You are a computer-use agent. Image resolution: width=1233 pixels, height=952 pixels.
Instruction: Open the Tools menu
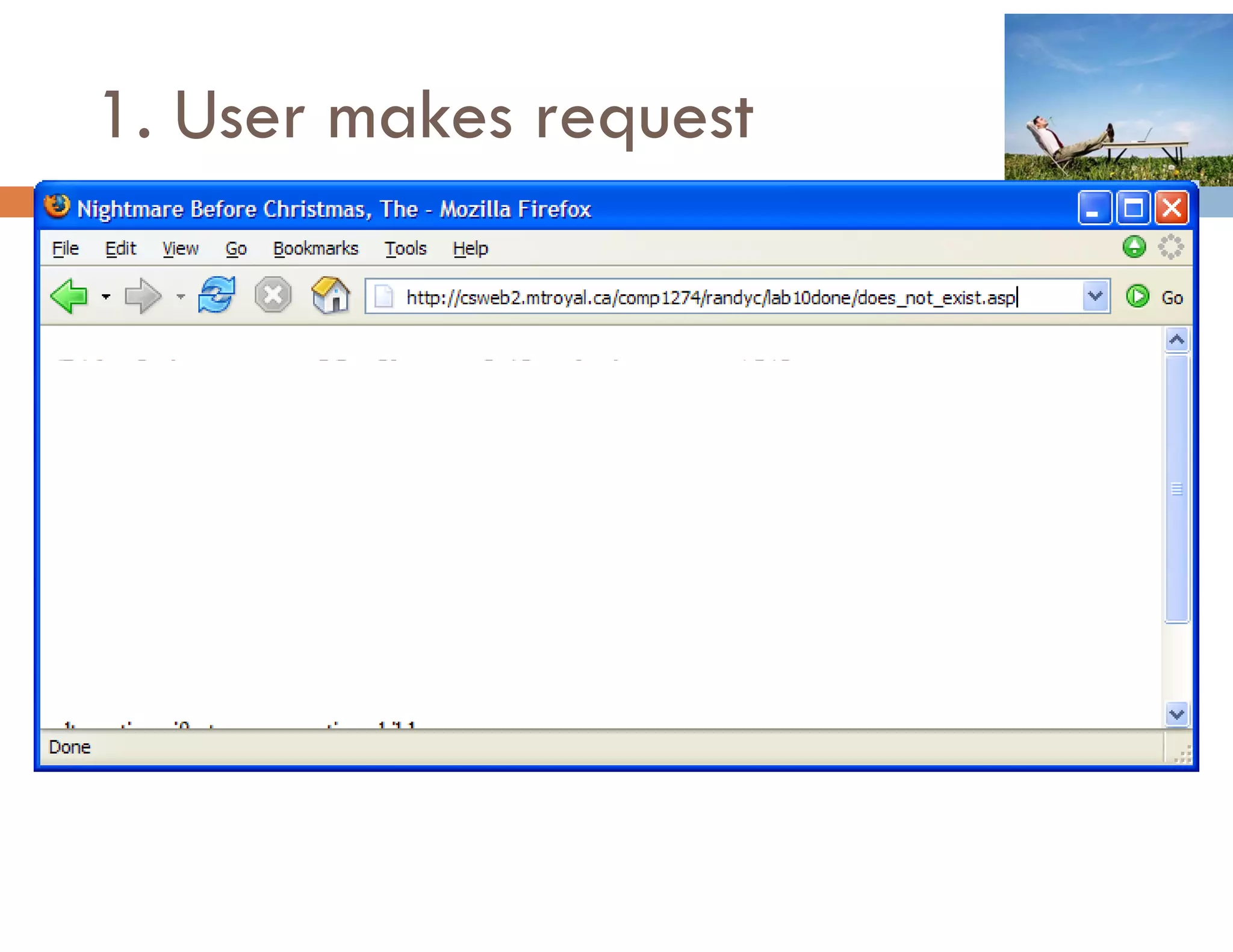click(405, 249)
